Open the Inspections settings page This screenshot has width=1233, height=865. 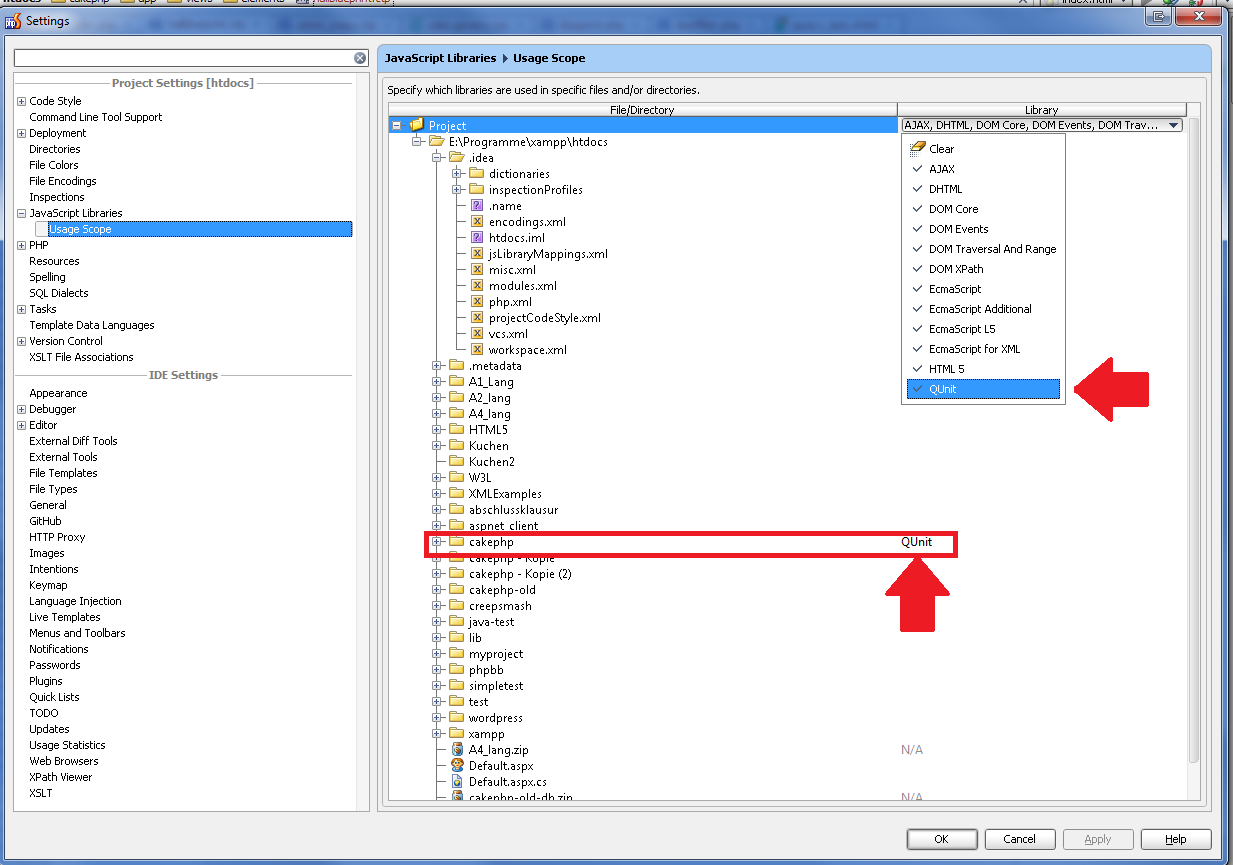pos(57,197)
